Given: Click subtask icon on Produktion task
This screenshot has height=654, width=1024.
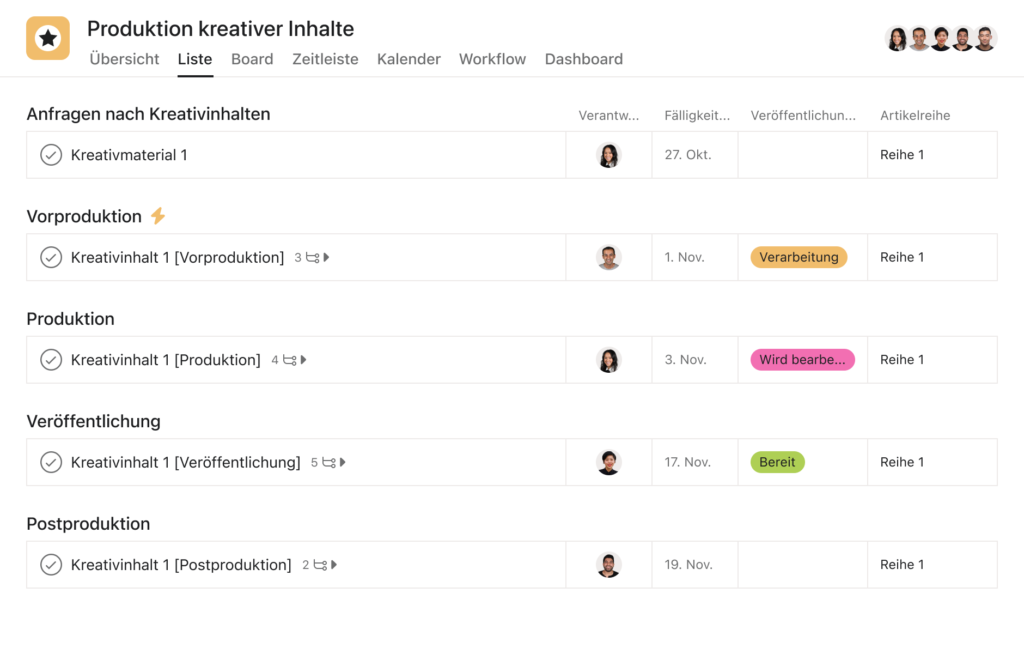Looking at the screenshot, I should (290, 360).
